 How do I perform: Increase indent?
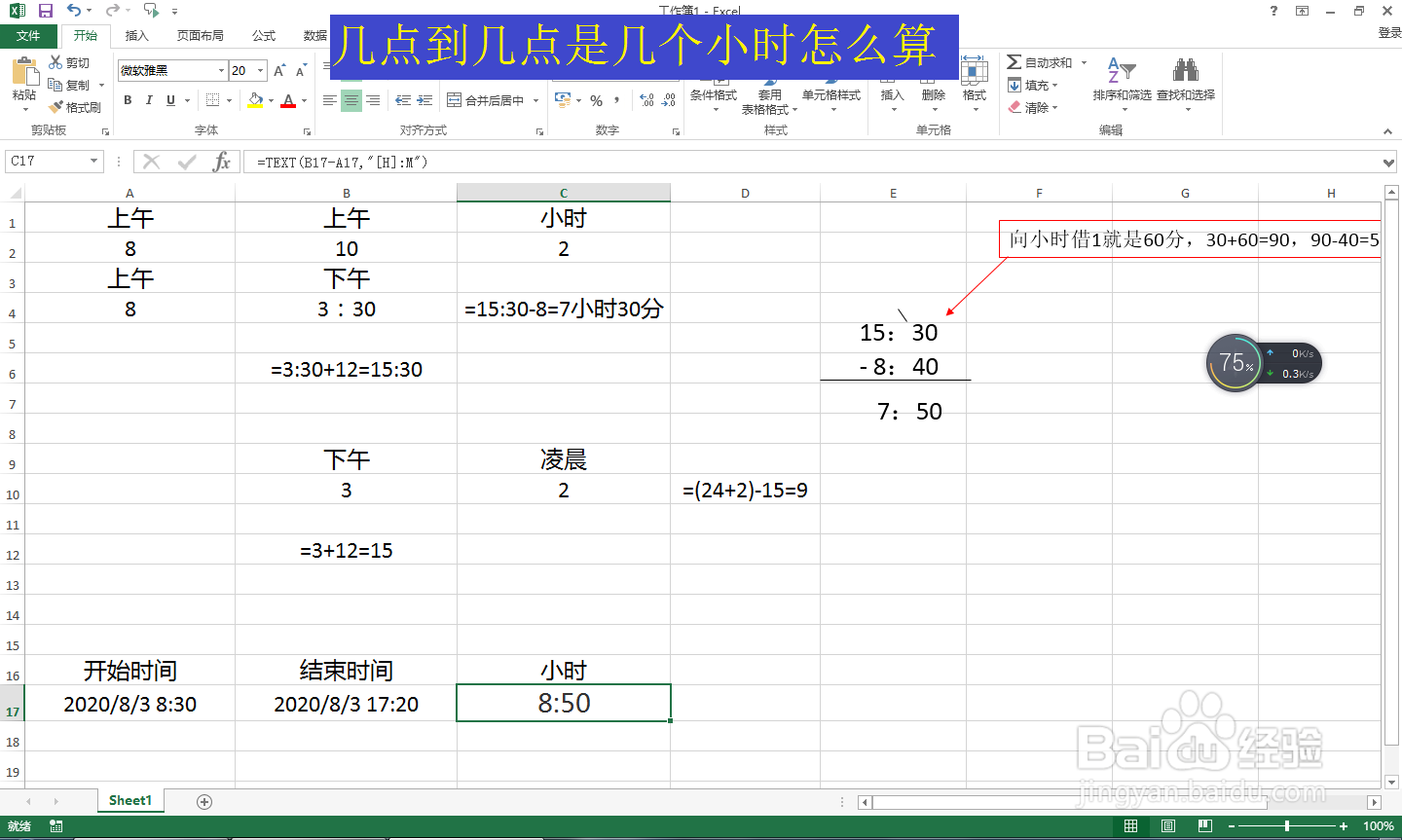[425, 100]
